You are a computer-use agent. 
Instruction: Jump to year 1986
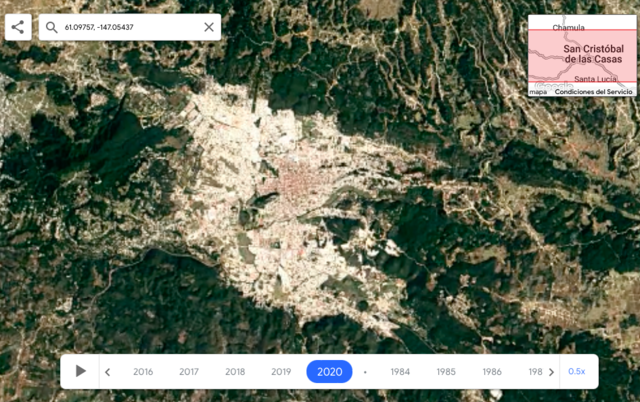pos(492,372)
